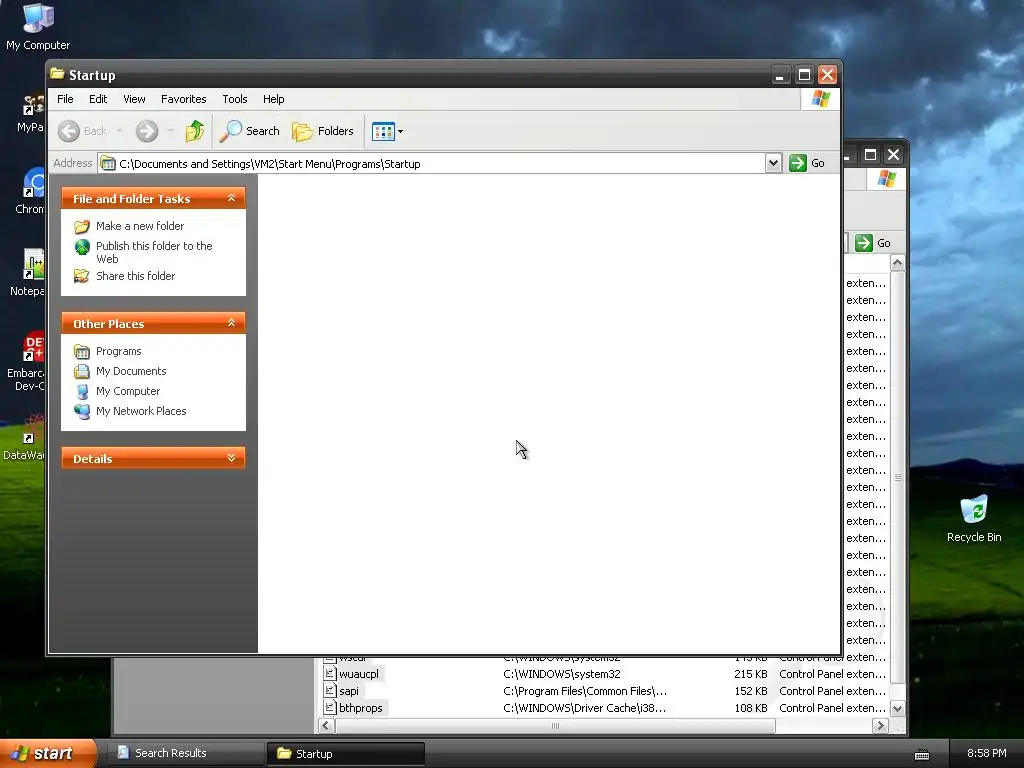Open My Documents link
1024x768 pixels.
click(x=131, y=371)
